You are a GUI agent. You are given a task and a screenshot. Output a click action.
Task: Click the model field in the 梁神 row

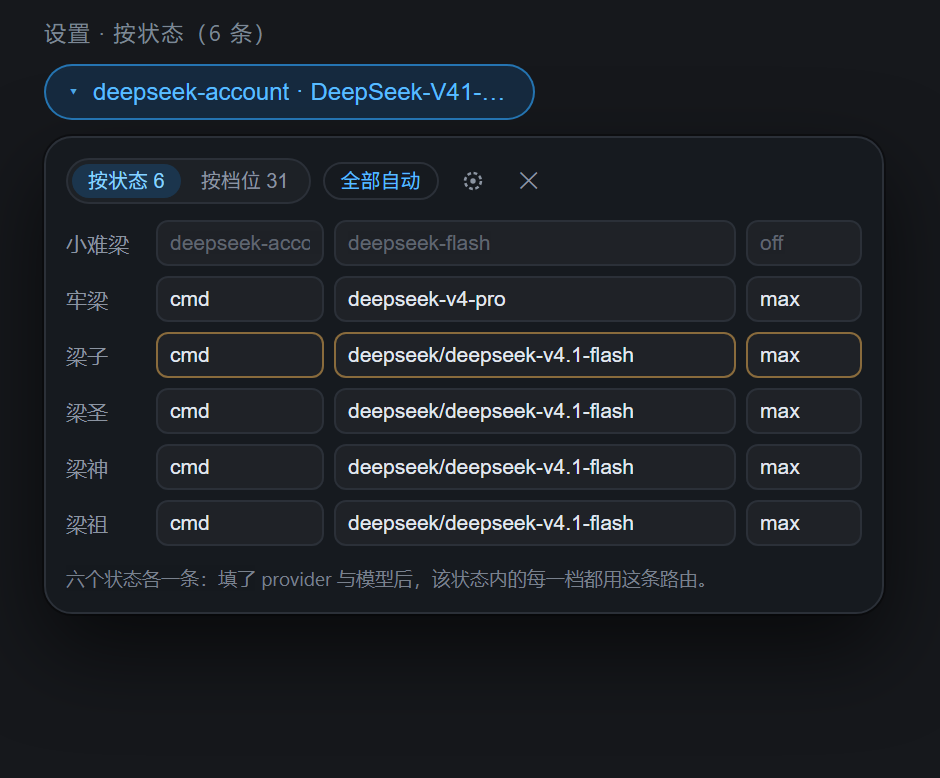(535, 467)
